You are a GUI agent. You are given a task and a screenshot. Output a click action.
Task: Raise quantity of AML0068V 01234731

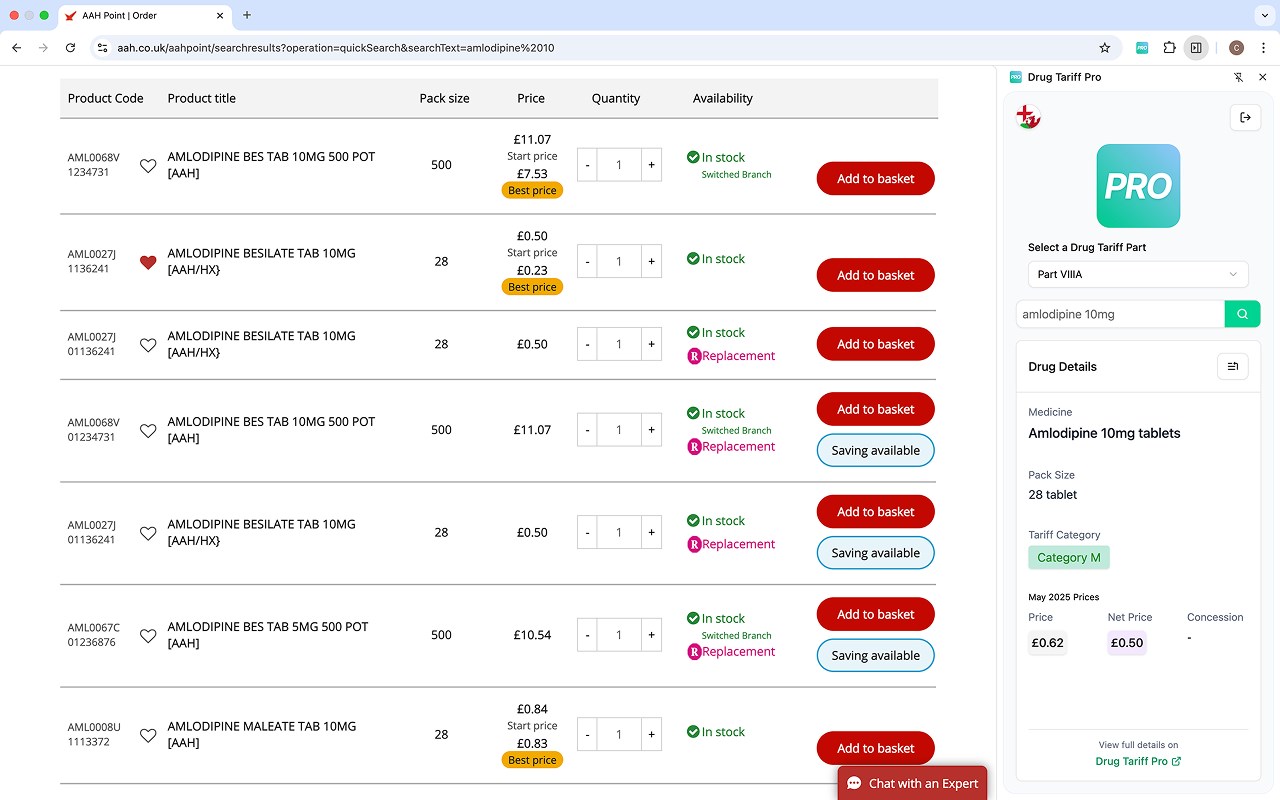click(x=651, y=430)
